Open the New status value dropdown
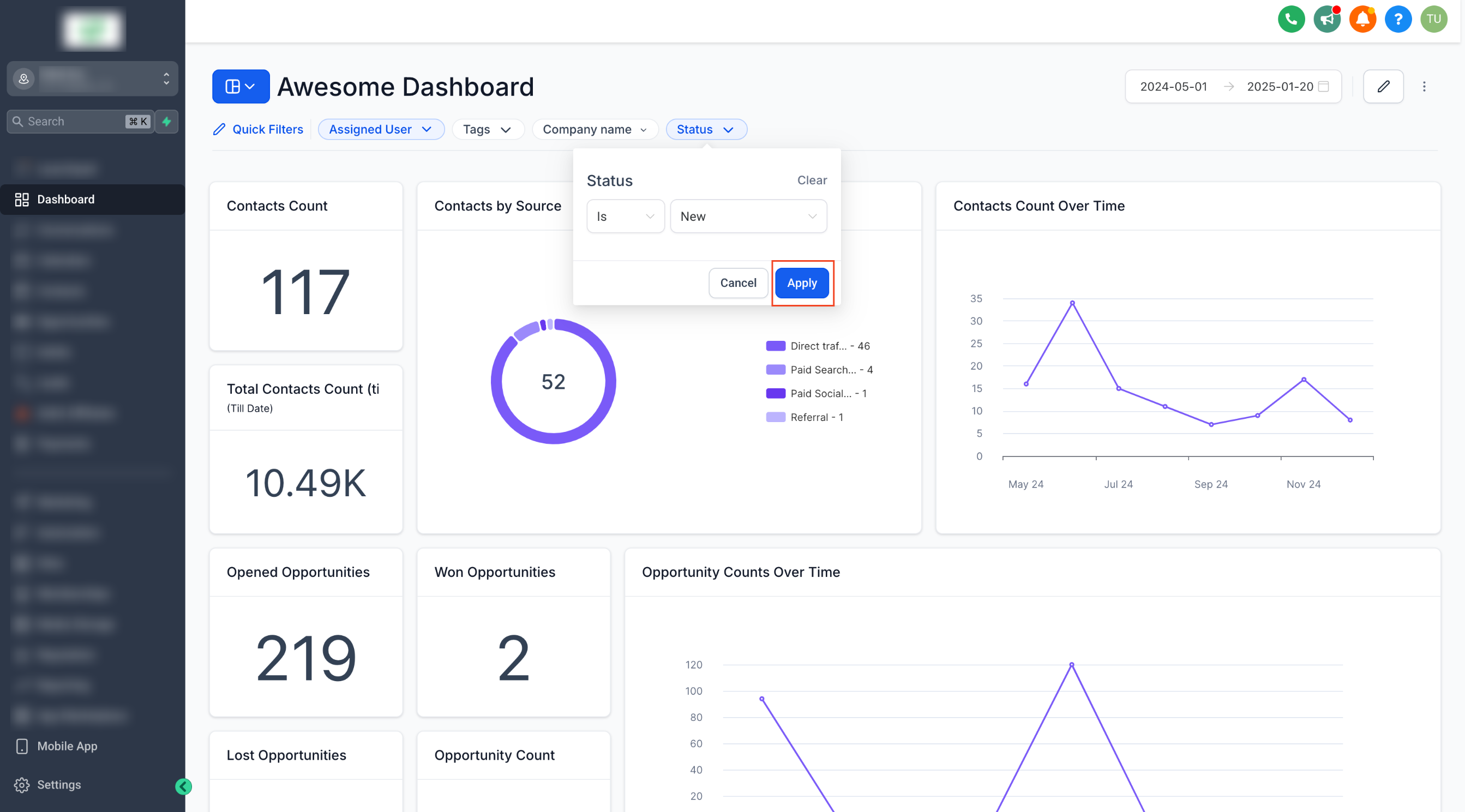This screenshot has width=1465, height=812. 748,216
